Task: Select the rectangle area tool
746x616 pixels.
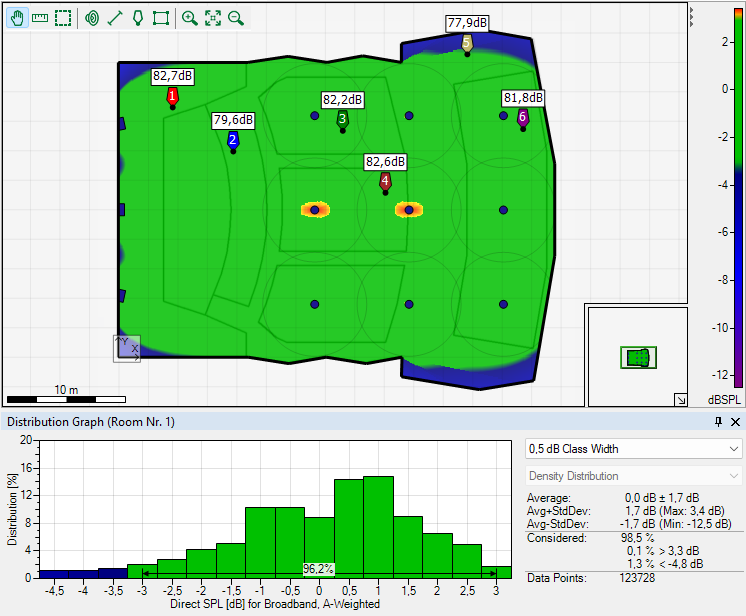Action: coord(161,18)
